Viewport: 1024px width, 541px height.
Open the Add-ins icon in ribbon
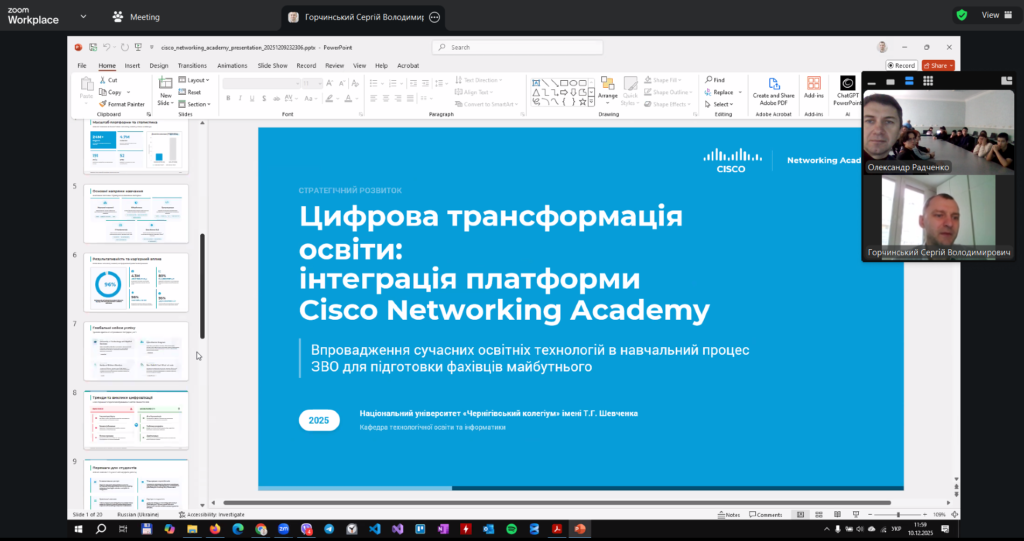pos(814,87)
